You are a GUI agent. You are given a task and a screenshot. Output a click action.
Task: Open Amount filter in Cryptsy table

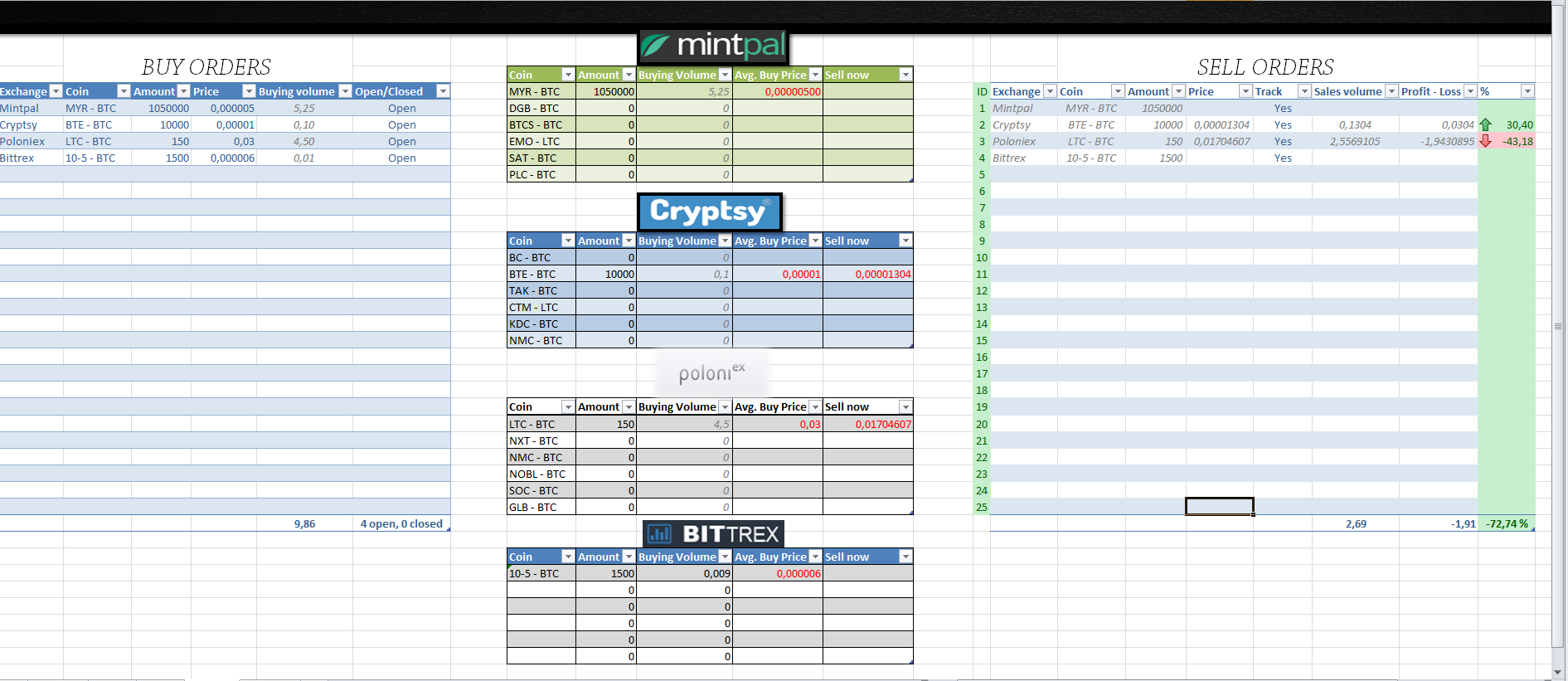point(629,241)
